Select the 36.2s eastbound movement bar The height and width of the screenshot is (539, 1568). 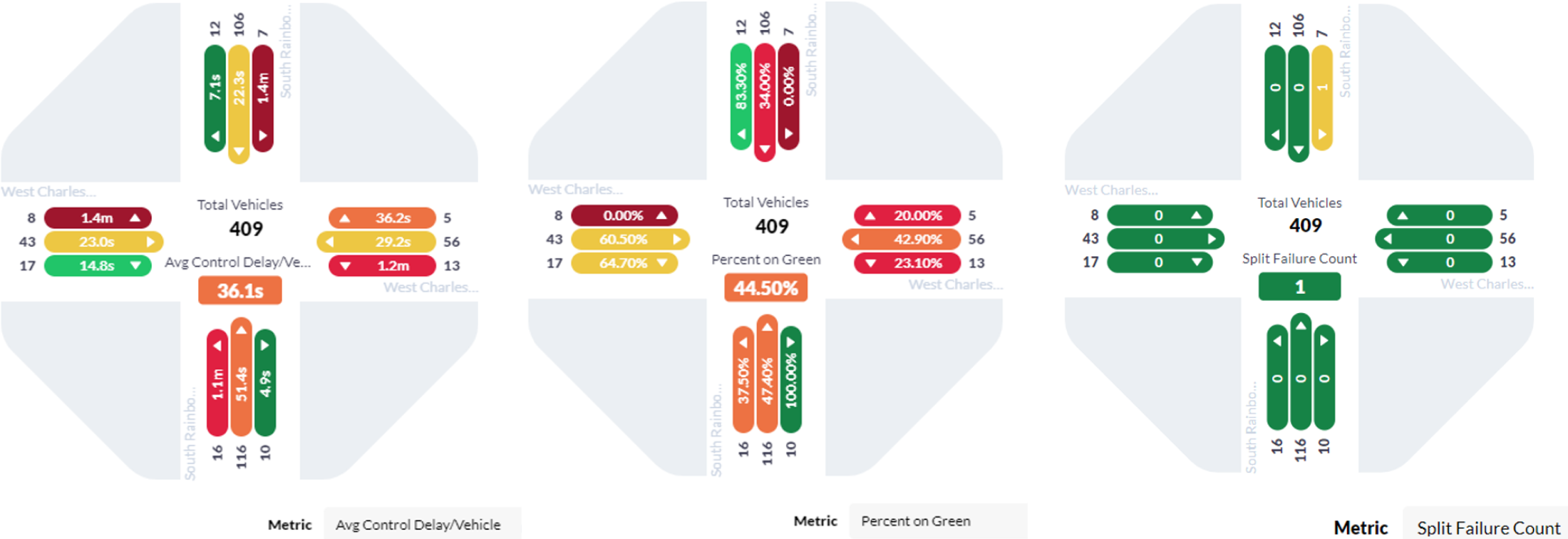coord(382,217)
